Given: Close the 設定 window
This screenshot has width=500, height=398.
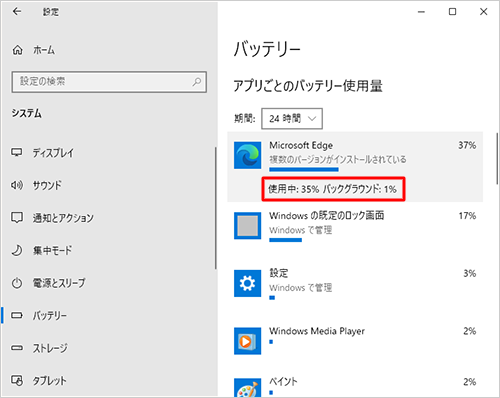Looking at the screenshot, I should click(x=483, y=12).
